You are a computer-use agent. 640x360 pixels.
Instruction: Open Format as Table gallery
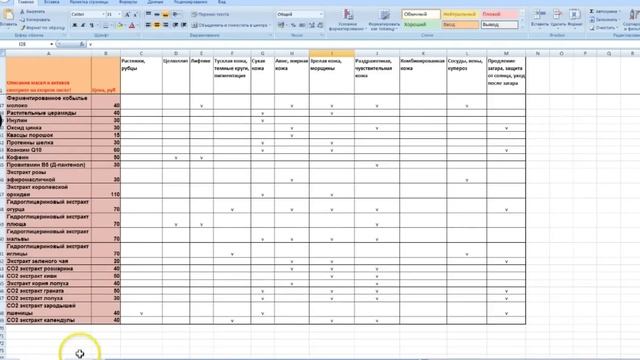coord(384,20)
